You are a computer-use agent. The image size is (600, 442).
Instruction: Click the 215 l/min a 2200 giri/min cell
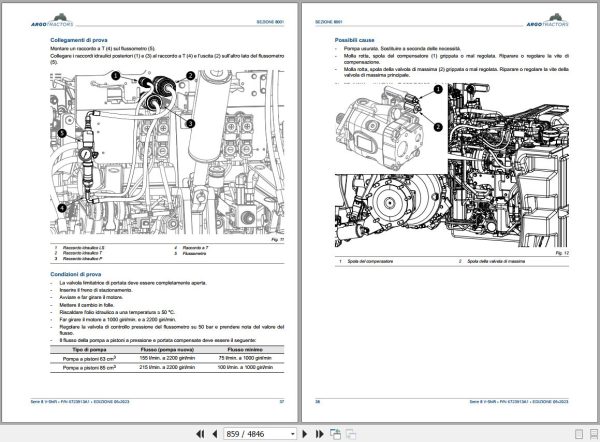tap(167, 367)
